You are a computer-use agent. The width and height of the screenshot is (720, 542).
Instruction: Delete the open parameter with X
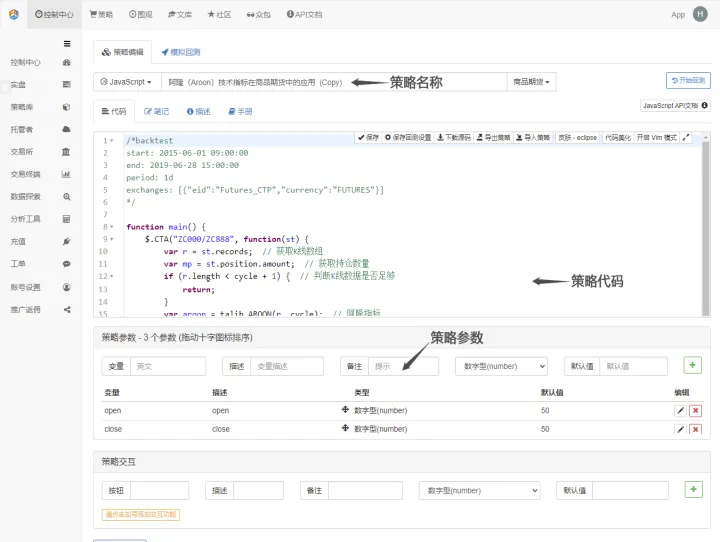[x=696, y=411]
